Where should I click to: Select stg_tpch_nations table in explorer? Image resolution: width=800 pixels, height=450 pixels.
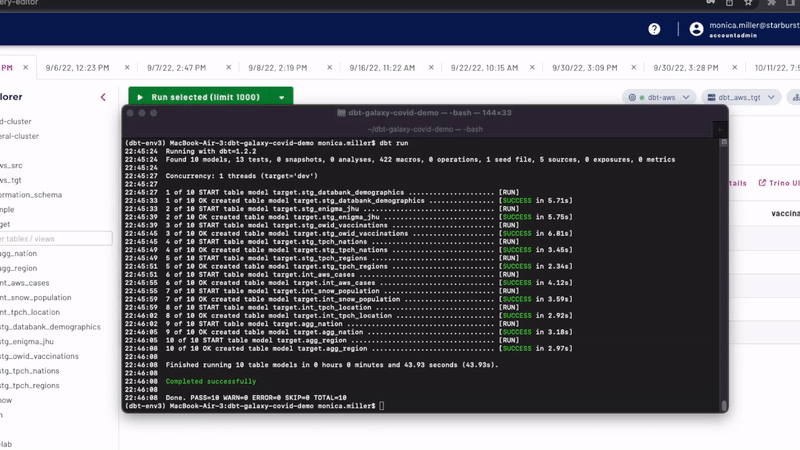point(30,371)
